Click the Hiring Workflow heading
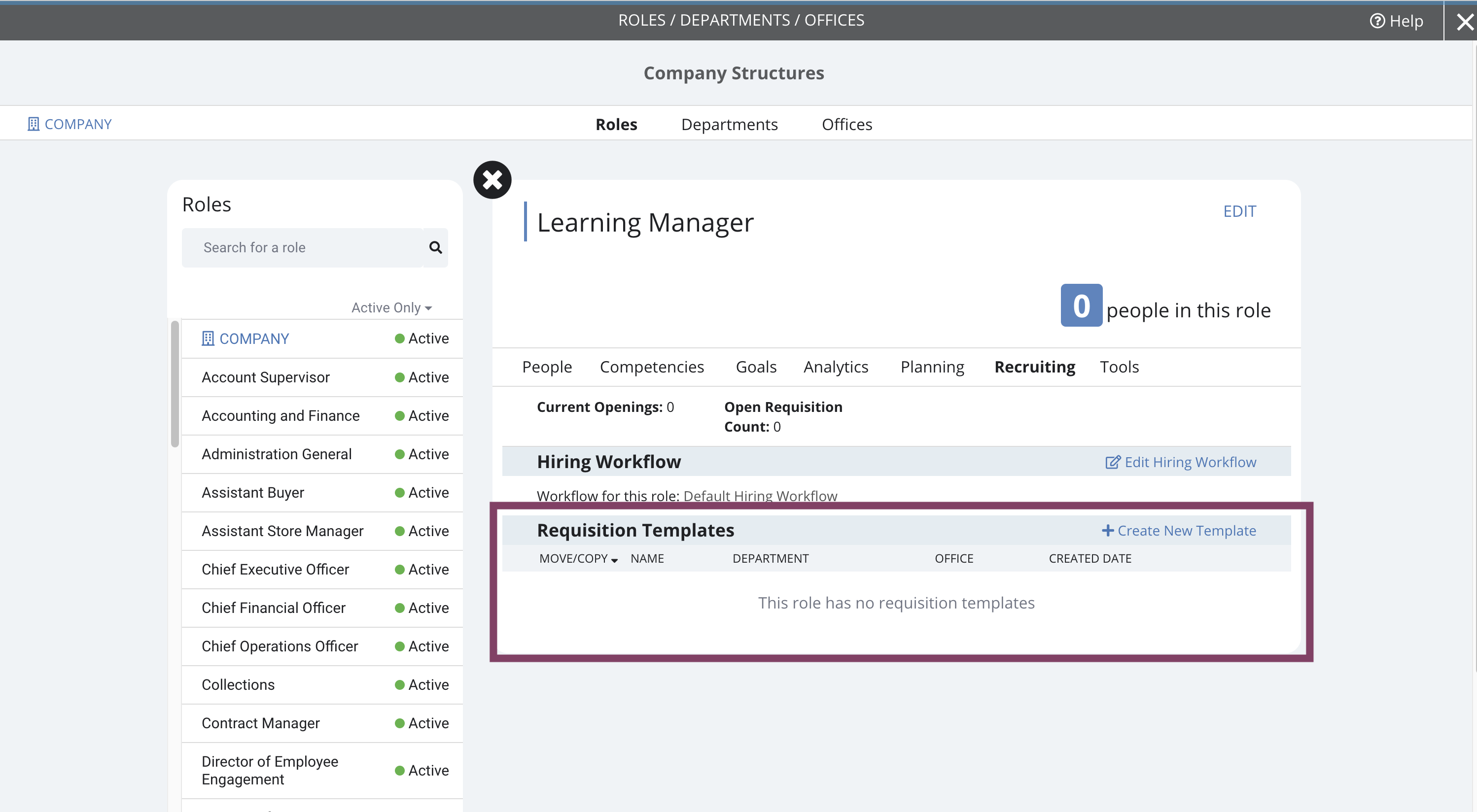Image resolution: width=1477 pixels, height=812 pixels. pos(608,461)
